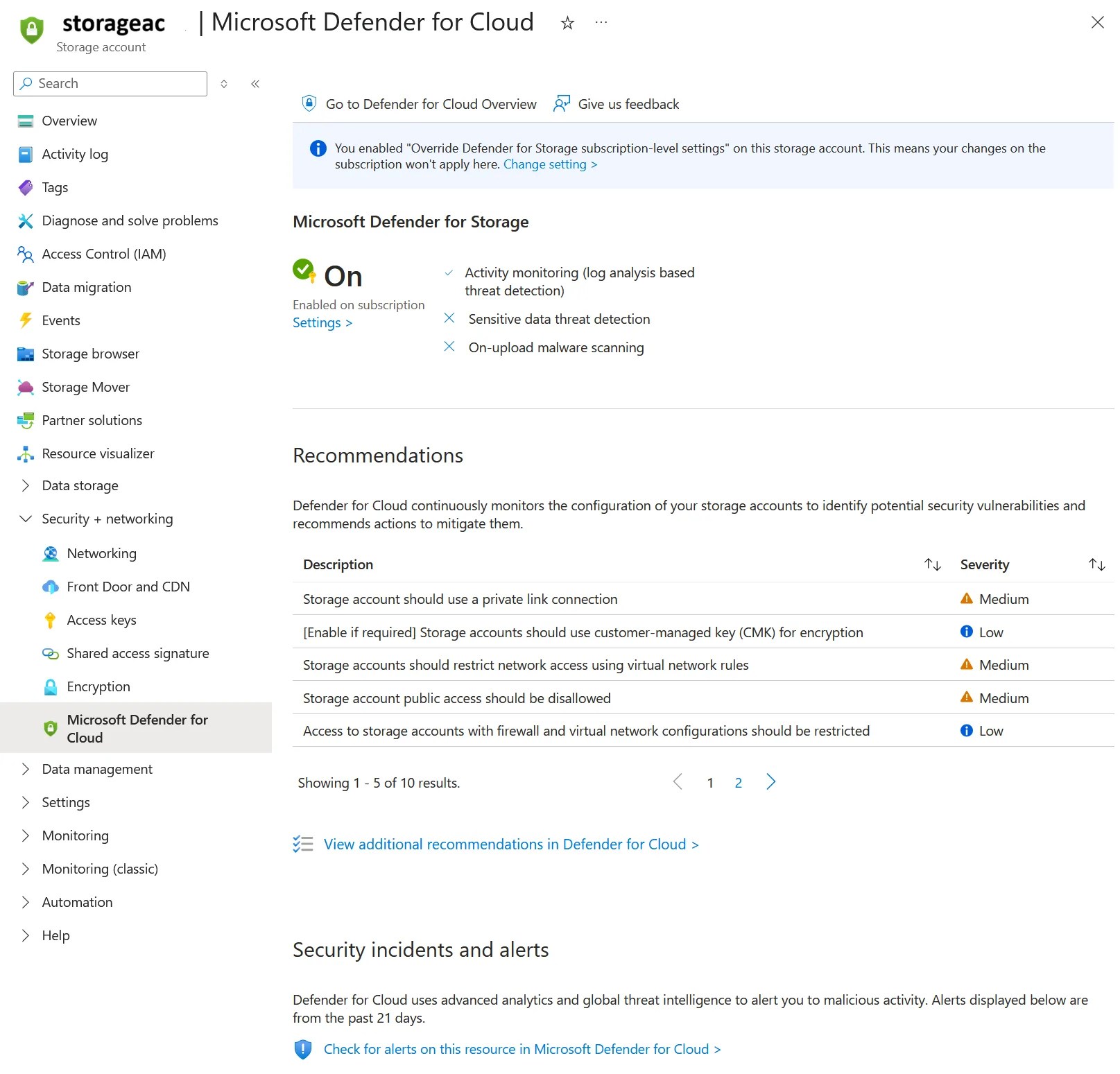This screenshot has height=1074, width=1120.
Task: Click the Storage browser icon
Action: coord(26,354)
